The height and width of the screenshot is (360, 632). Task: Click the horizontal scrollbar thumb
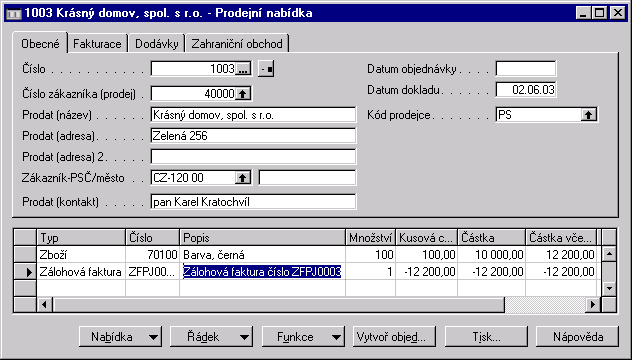click(x=279, y=304)
